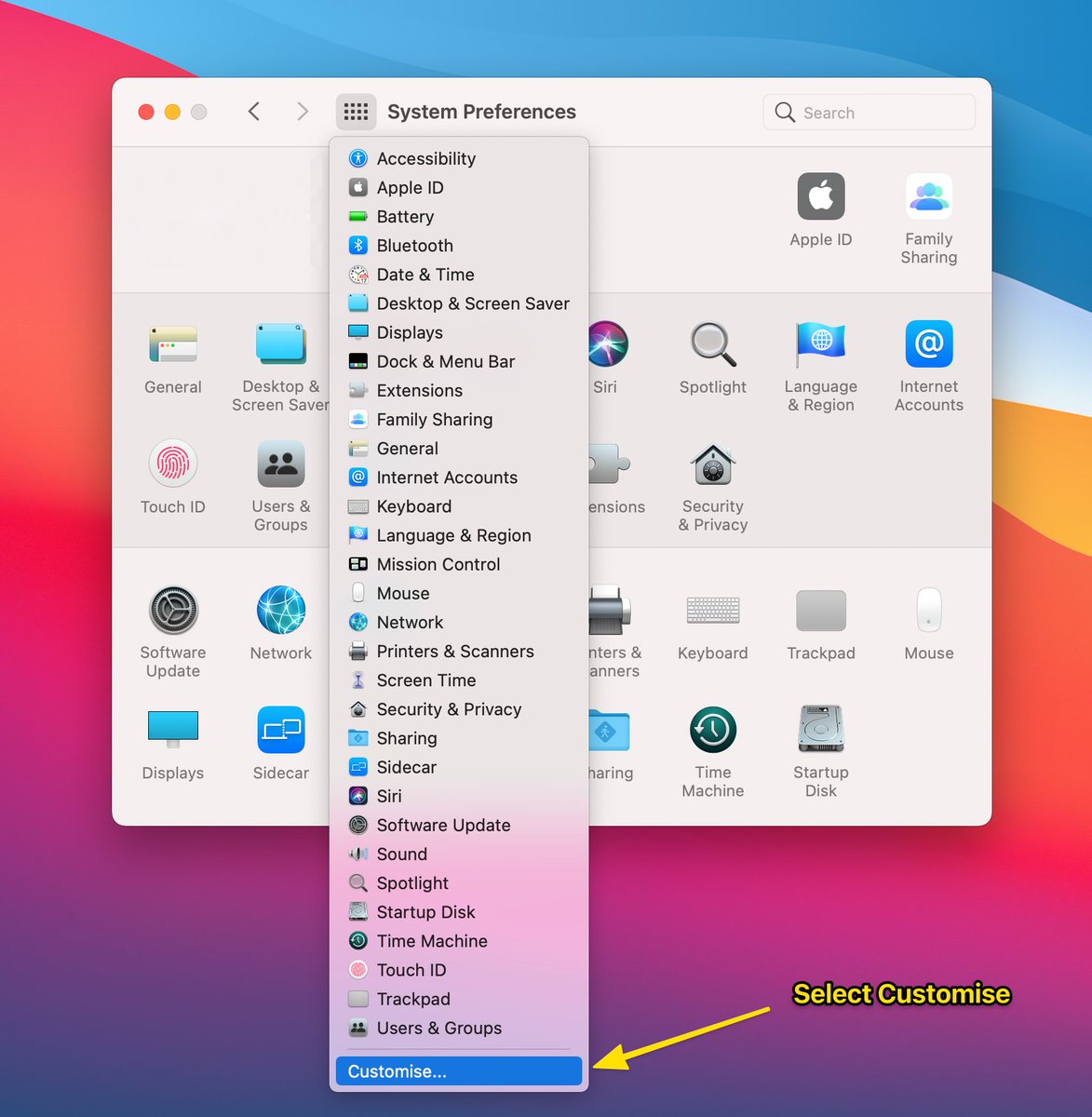Select Mouse in the menu list
This screenshot has width=1092, height=1117.
click(459, 593)
